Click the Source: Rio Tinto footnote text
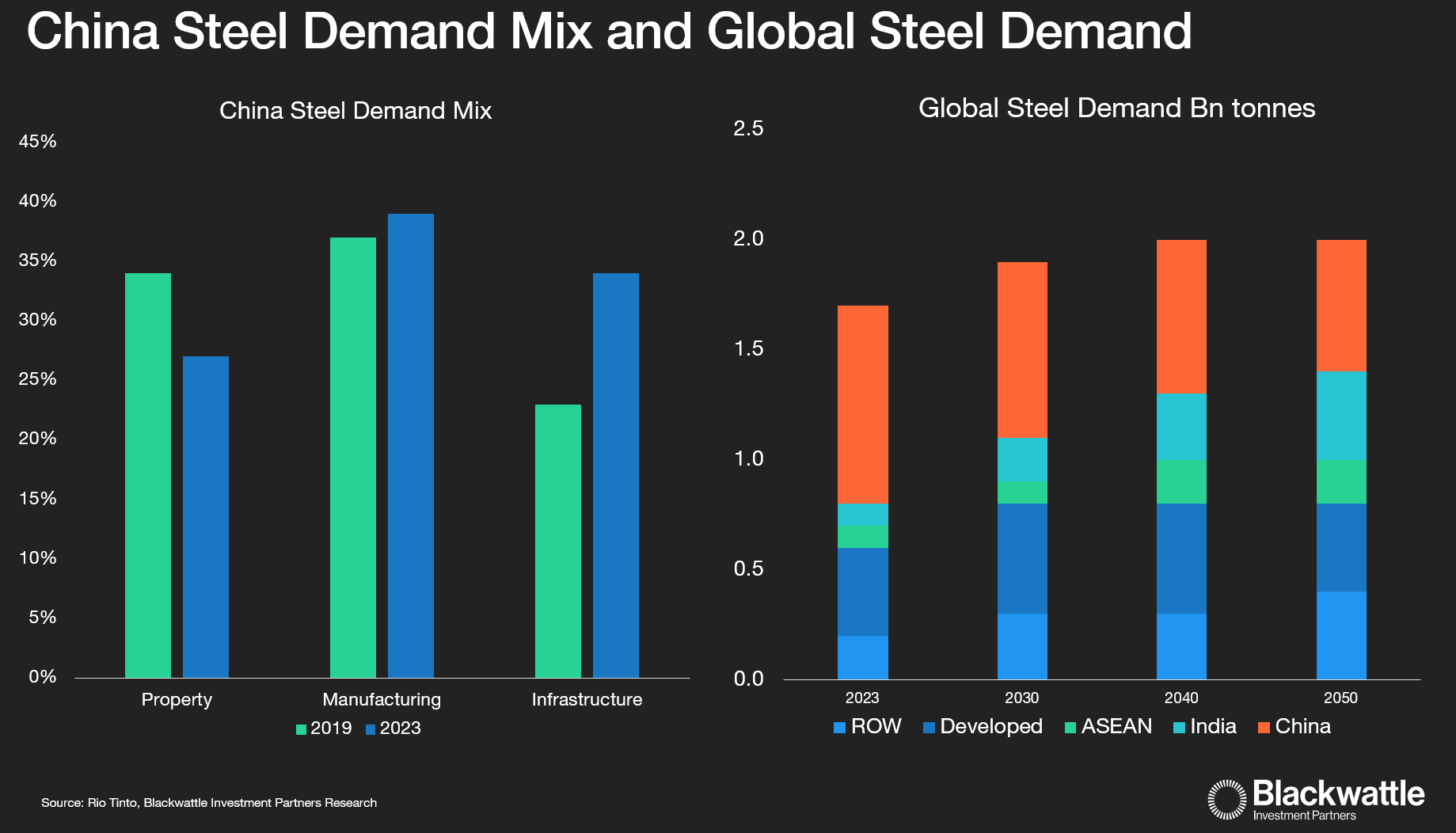 209,803
